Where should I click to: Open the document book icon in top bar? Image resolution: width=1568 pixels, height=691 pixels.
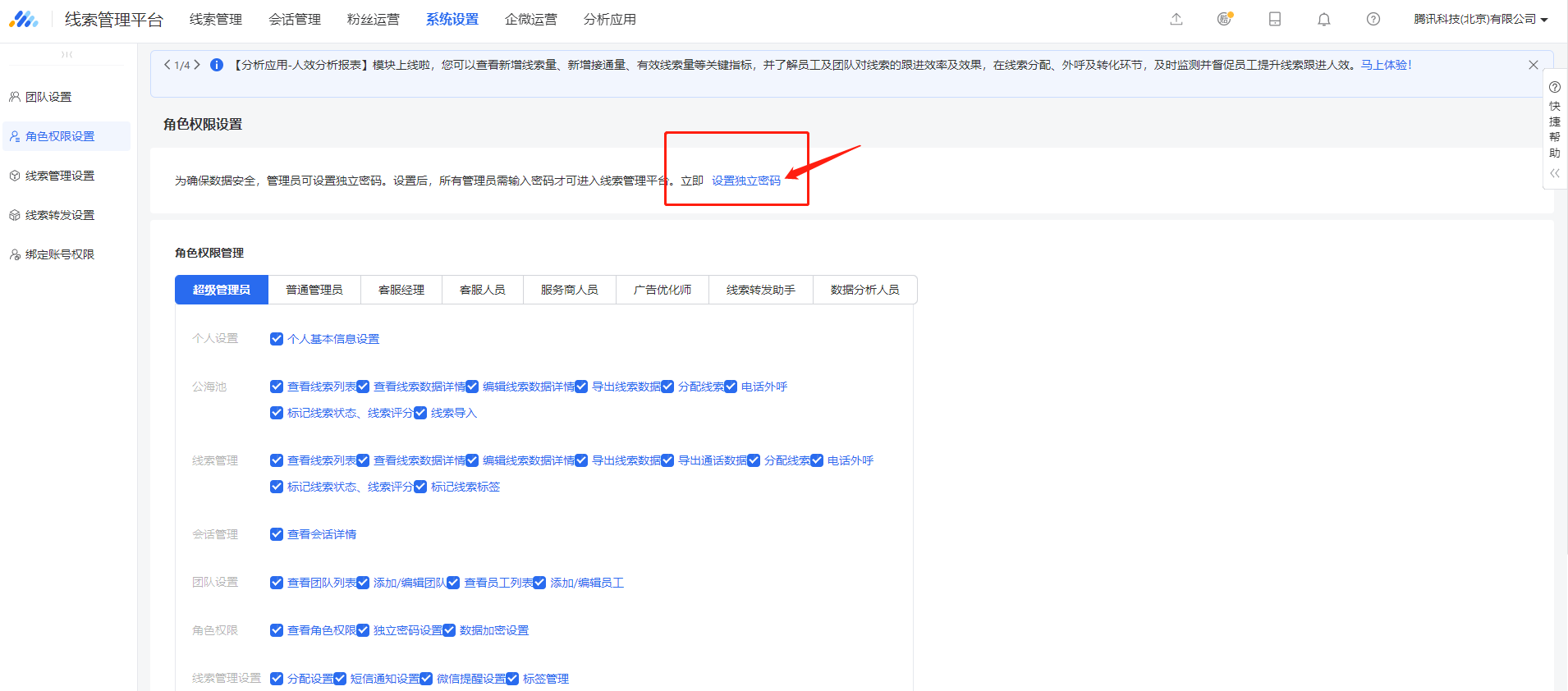click(1275, 19)
